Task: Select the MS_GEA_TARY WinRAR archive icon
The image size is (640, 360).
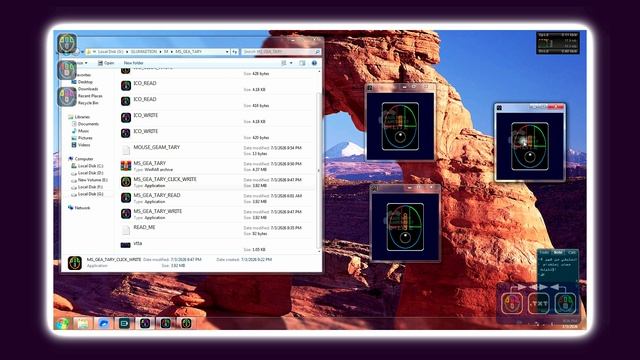Action: click(x=126, y=166)
